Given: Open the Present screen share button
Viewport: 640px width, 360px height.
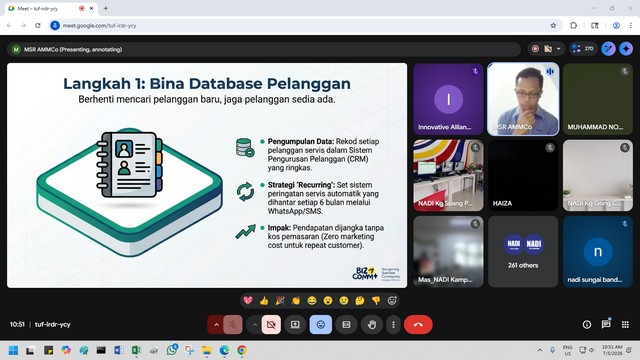Looking at the screenshot, I should (295, 324).
